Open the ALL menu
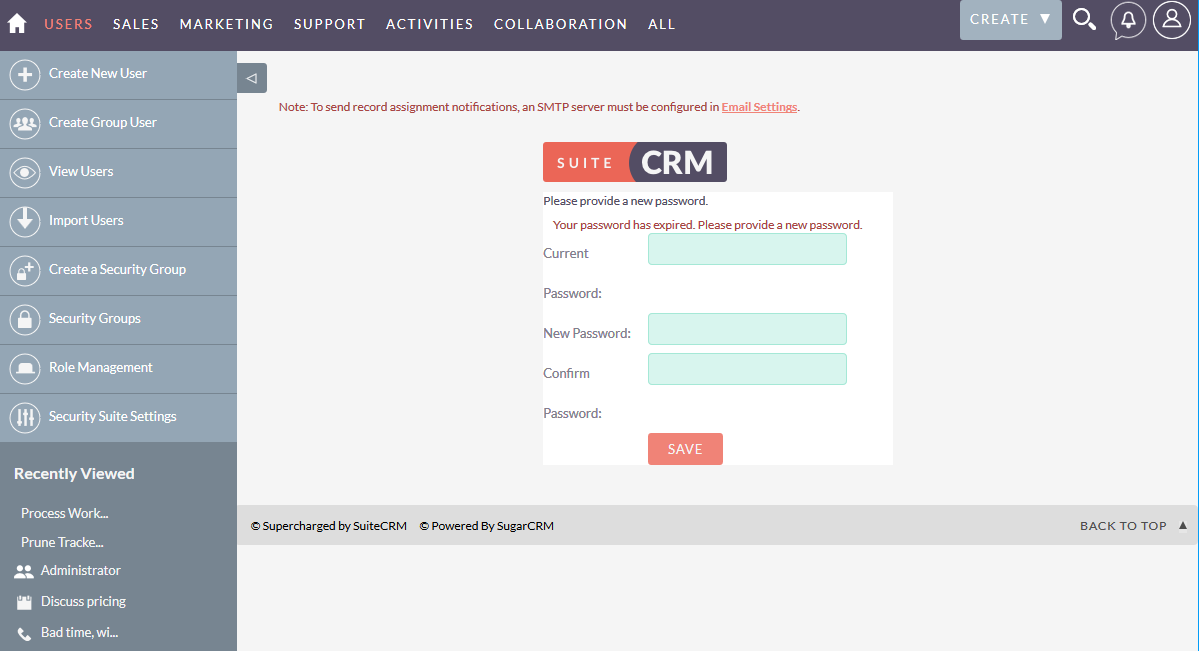The height and width of the screenshot is (651, 1199). point(661,24)
